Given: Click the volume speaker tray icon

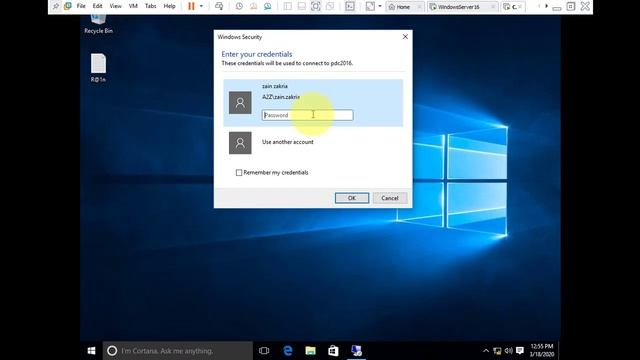Looking at the screenshot, I should point(509,351).
